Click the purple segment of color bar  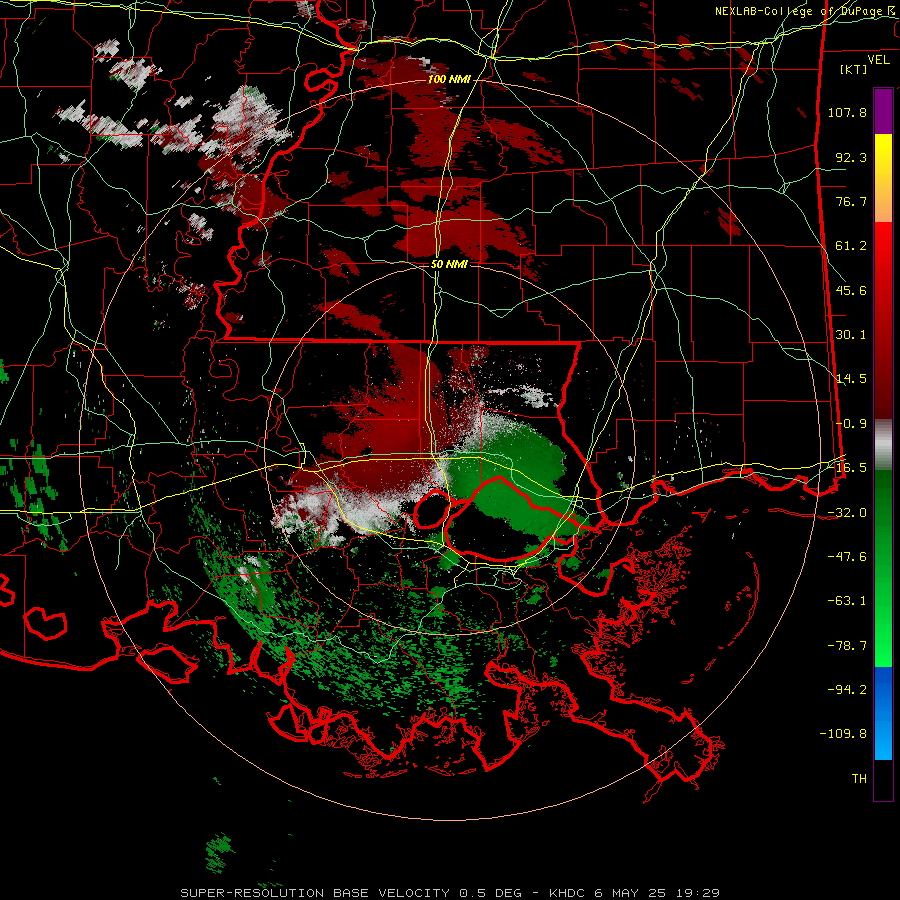coord(883,111)
